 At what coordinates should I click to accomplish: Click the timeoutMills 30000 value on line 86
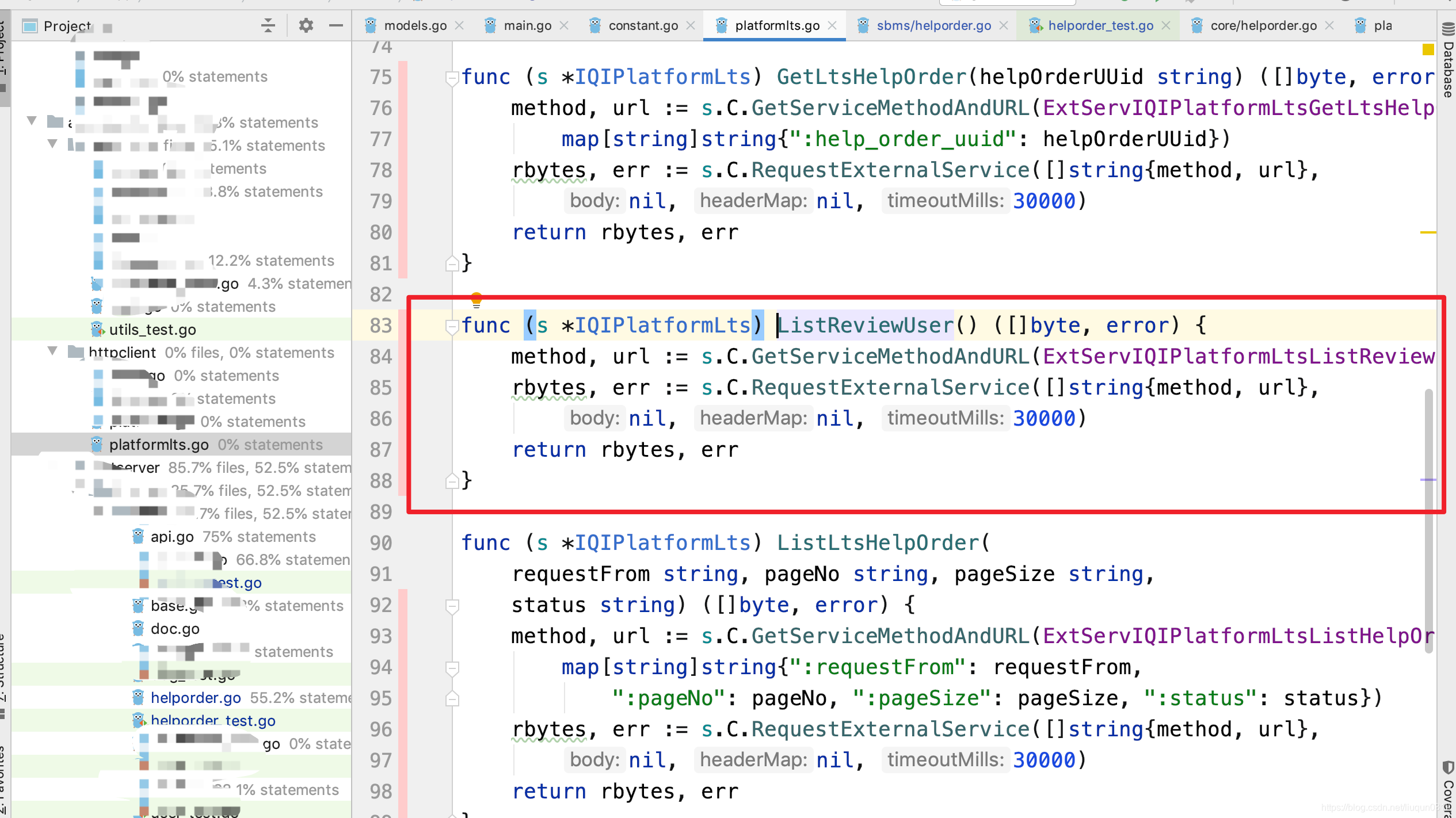click(x=1044, y=419)
